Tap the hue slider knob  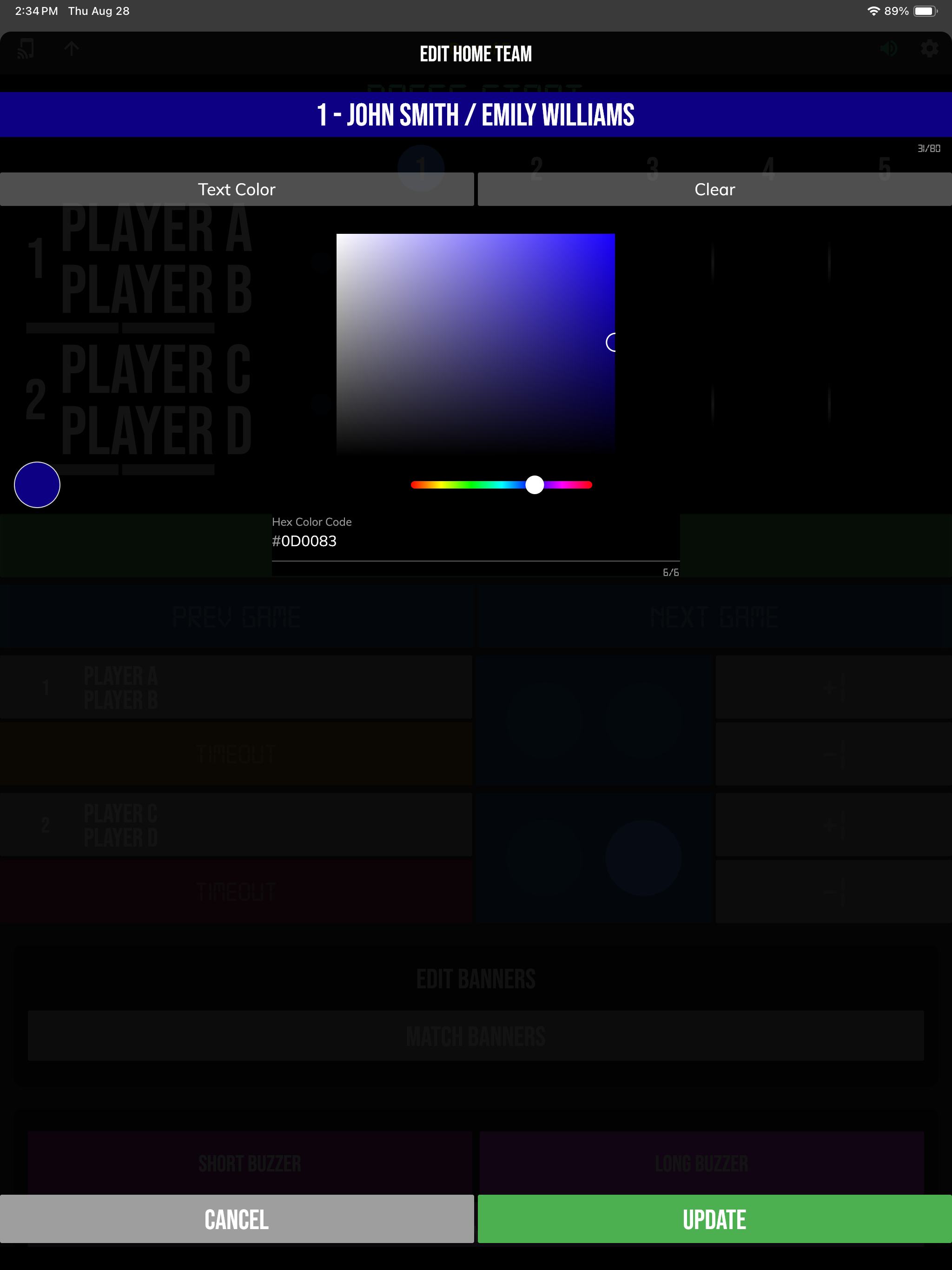(535, 485)
